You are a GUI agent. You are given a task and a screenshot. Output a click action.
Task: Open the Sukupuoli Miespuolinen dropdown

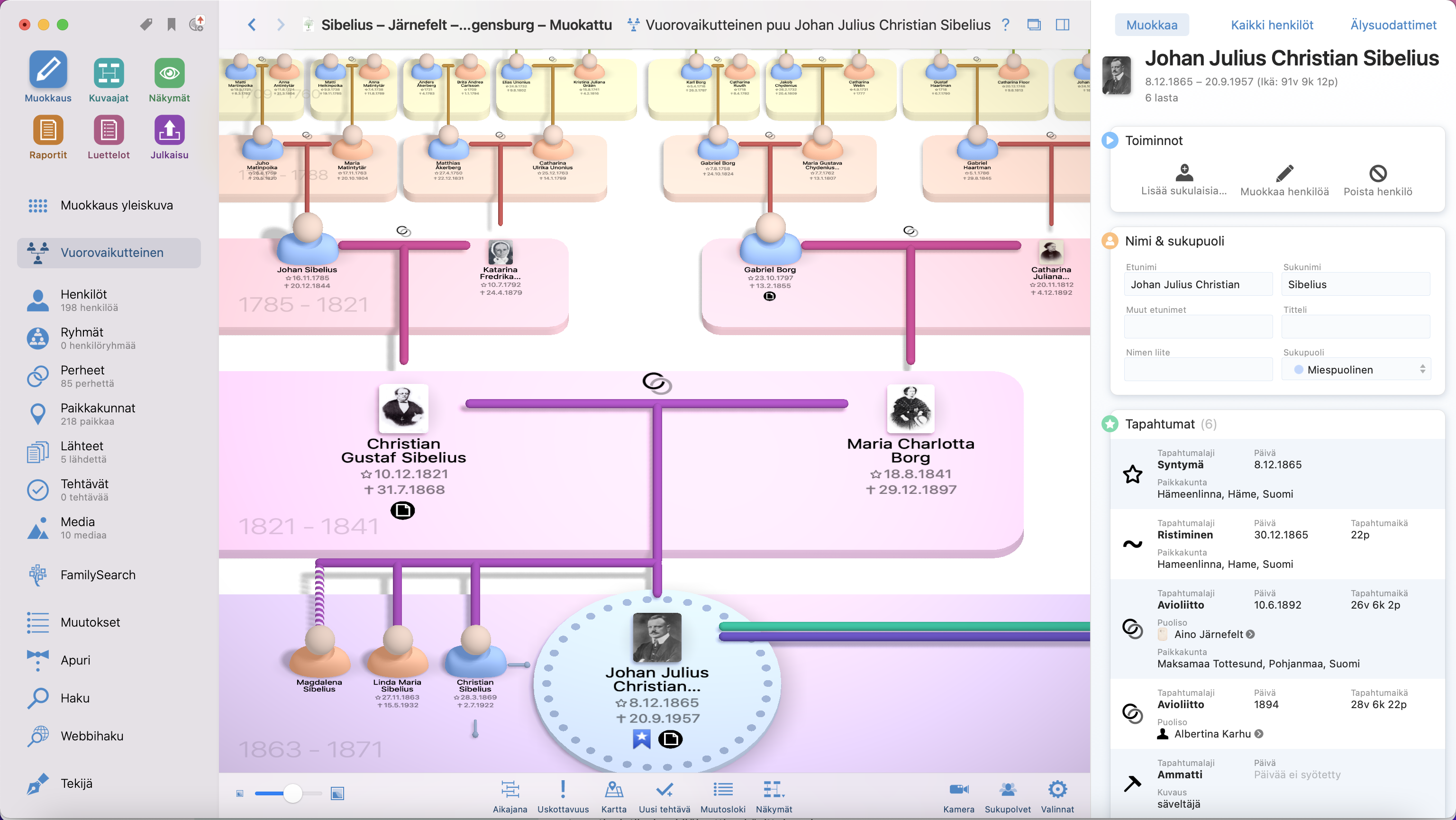1356,370
